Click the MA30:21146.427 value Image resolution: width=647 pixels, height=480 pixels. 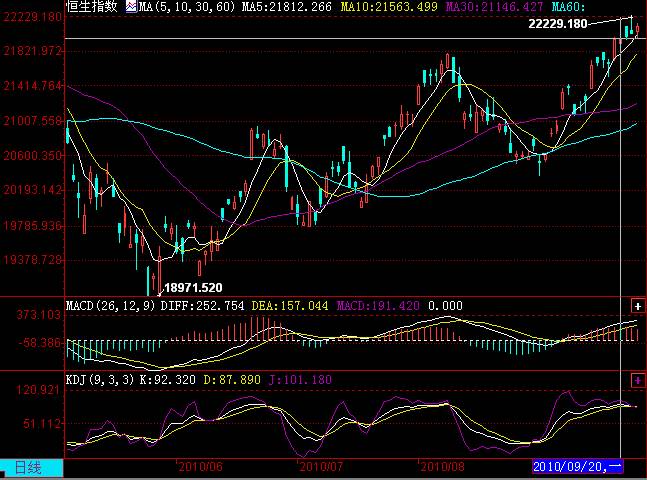tap(495, 7)
